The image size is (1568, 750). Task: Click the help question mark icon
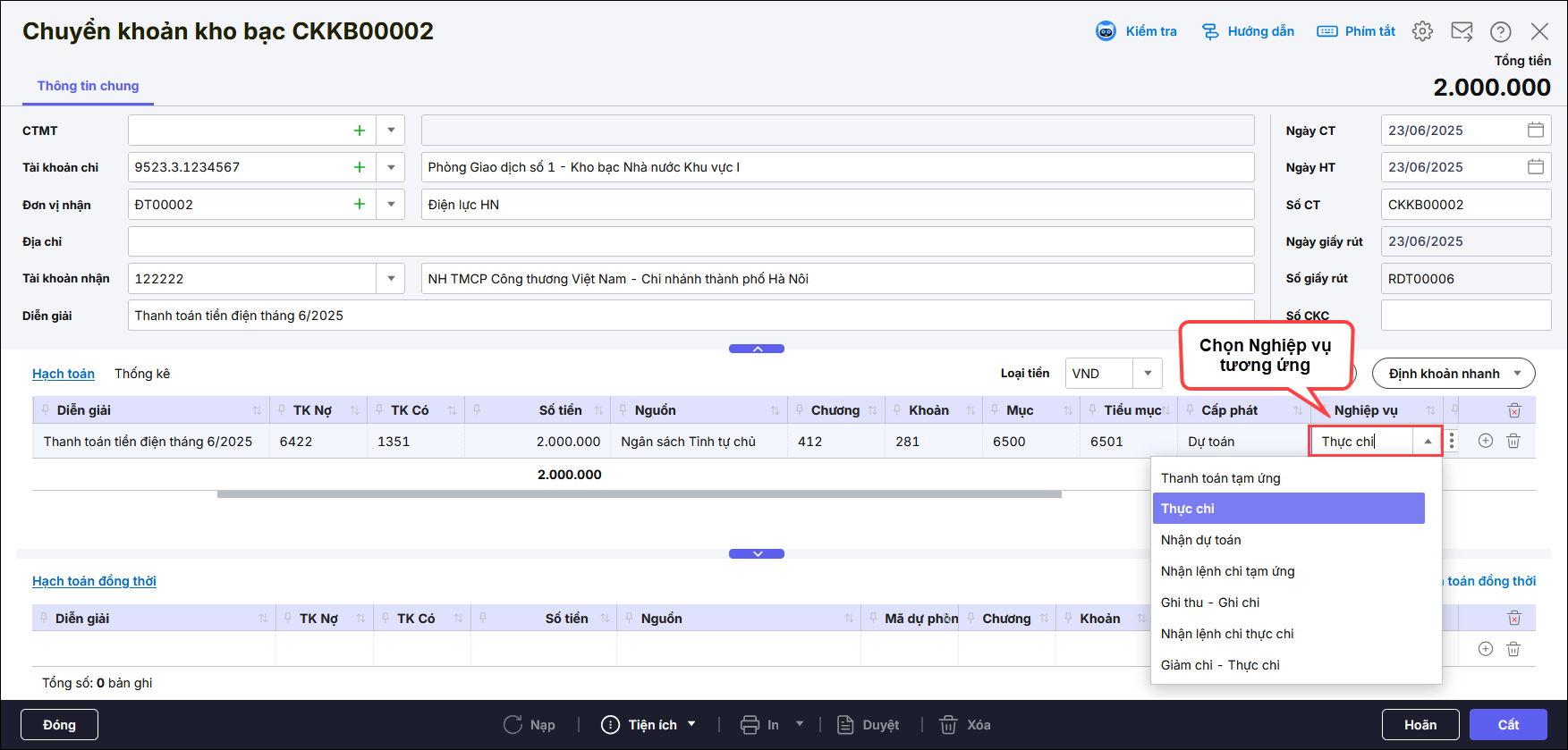coord(1500,31)
